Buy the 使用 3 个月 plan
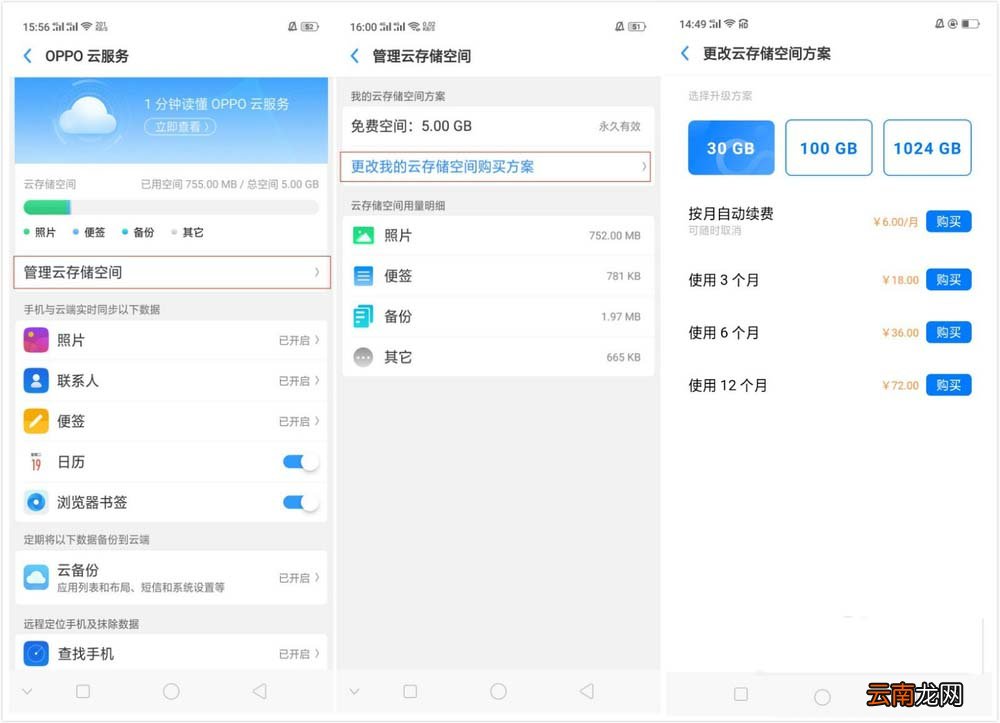The height and width of the screenshot is (723, 1000). click(x=948, y=280)
